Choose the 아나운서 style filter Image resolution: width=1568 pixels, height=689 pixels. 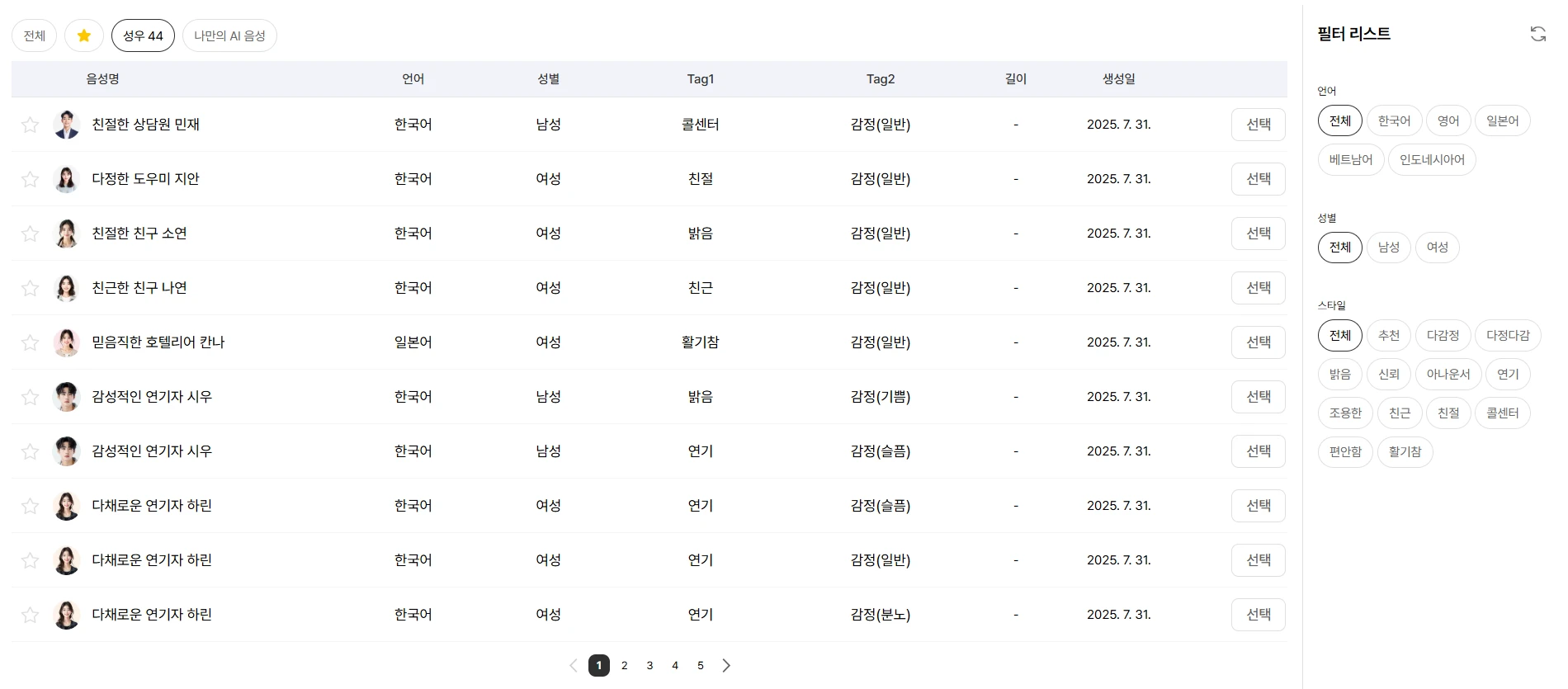point(1448,374)
